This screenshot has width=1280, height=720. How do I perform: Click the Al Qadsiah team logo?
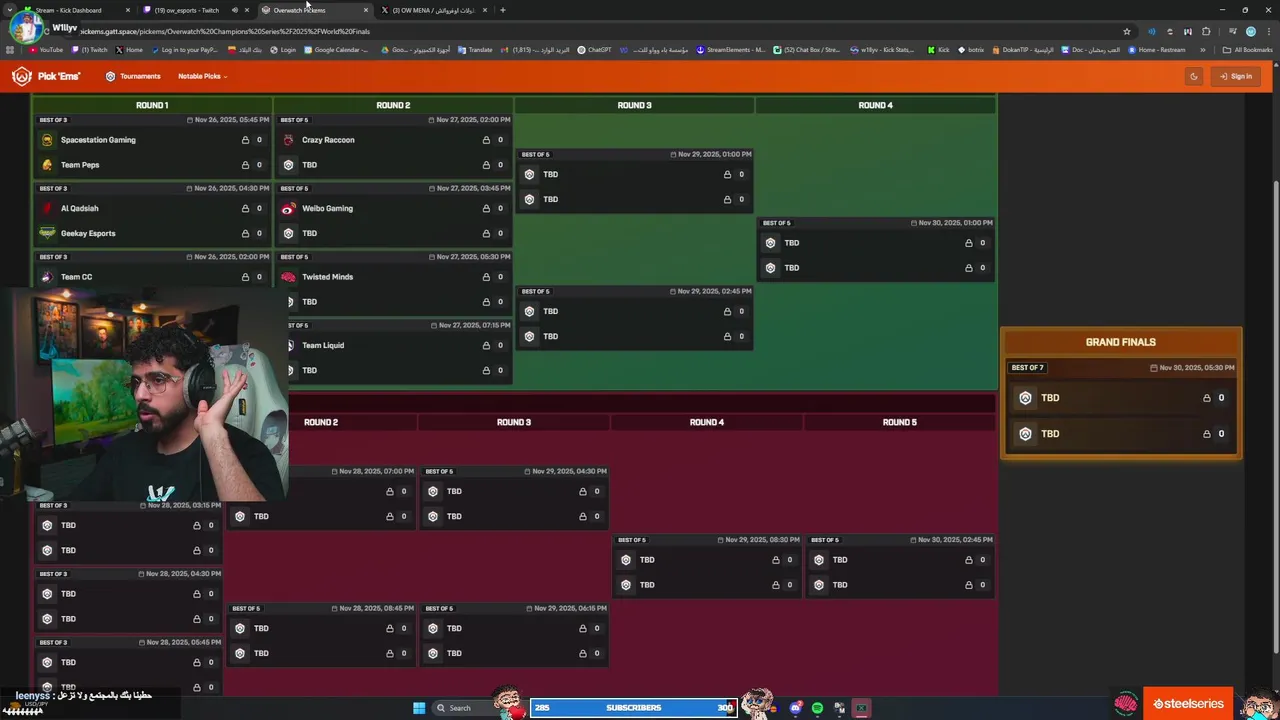tap(47, 208)
